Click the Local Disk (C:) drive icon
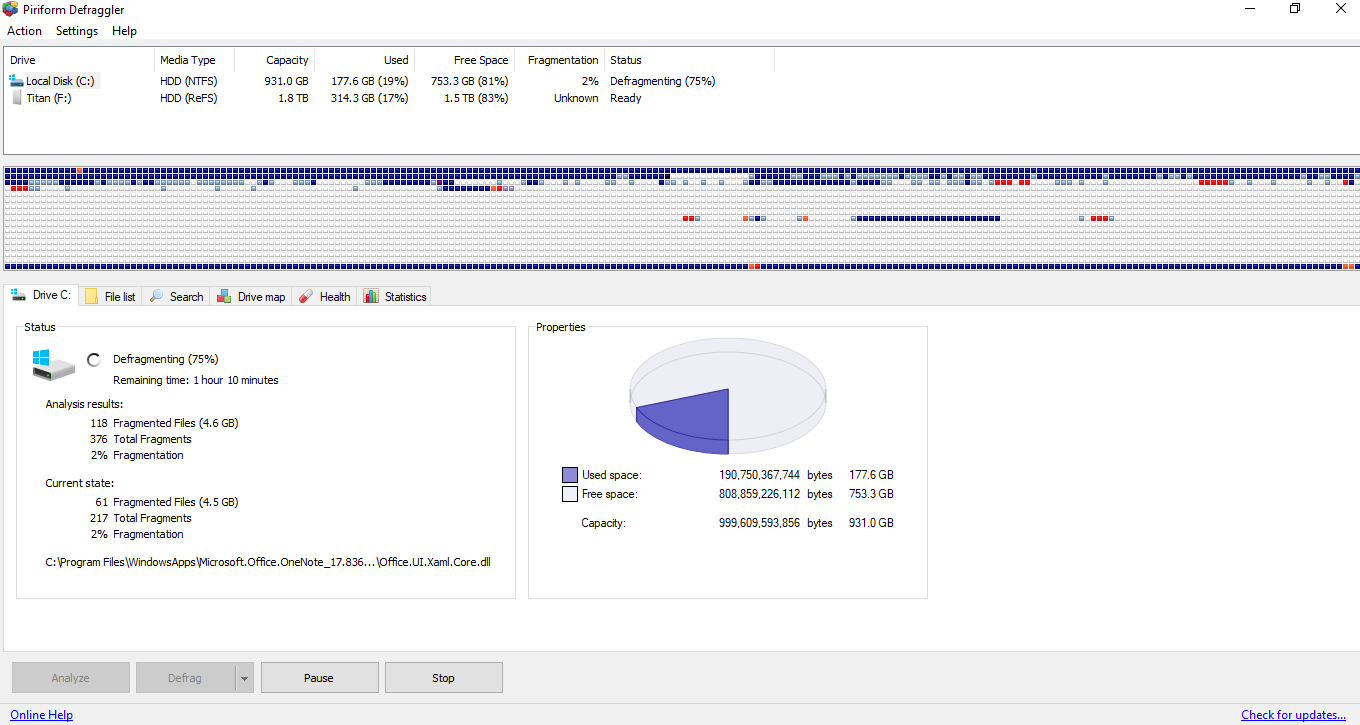 click(15, 81)
